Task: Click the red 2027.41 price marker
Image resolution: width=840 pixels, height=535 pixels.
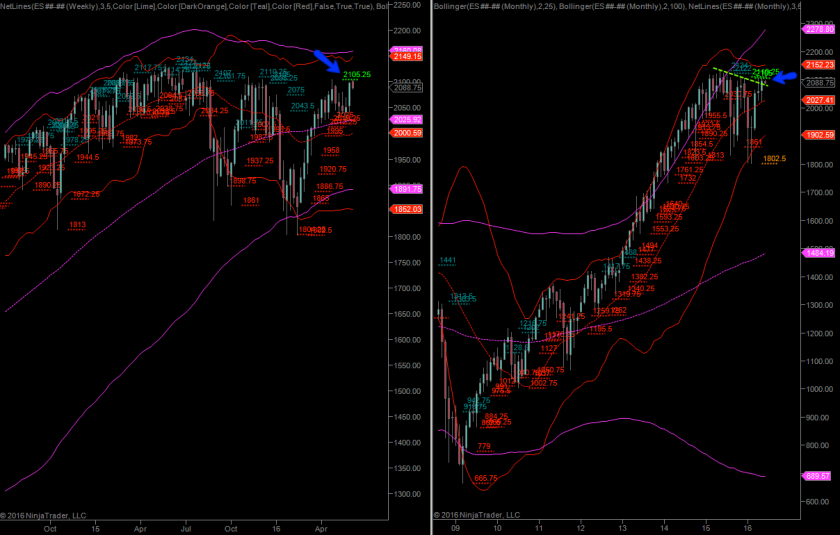Action: (818, 101)
